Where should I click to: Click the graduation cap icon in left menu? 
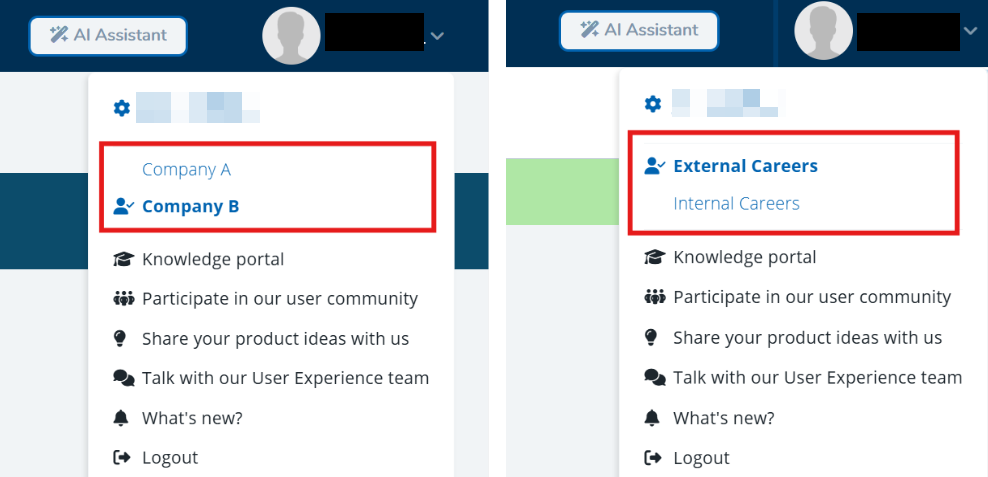pos(124,260)
